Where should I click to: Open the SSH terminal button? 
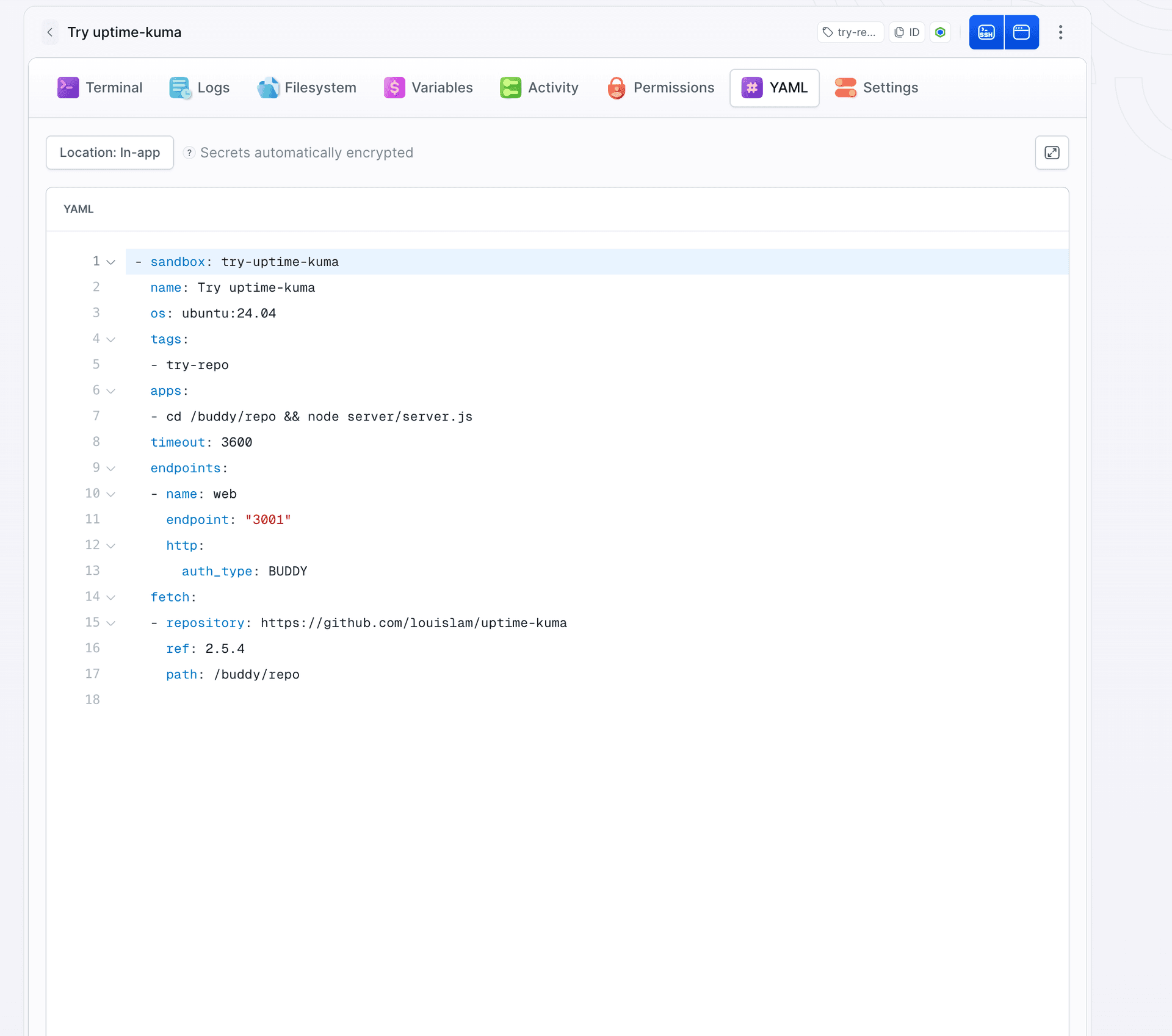[986, 32]
